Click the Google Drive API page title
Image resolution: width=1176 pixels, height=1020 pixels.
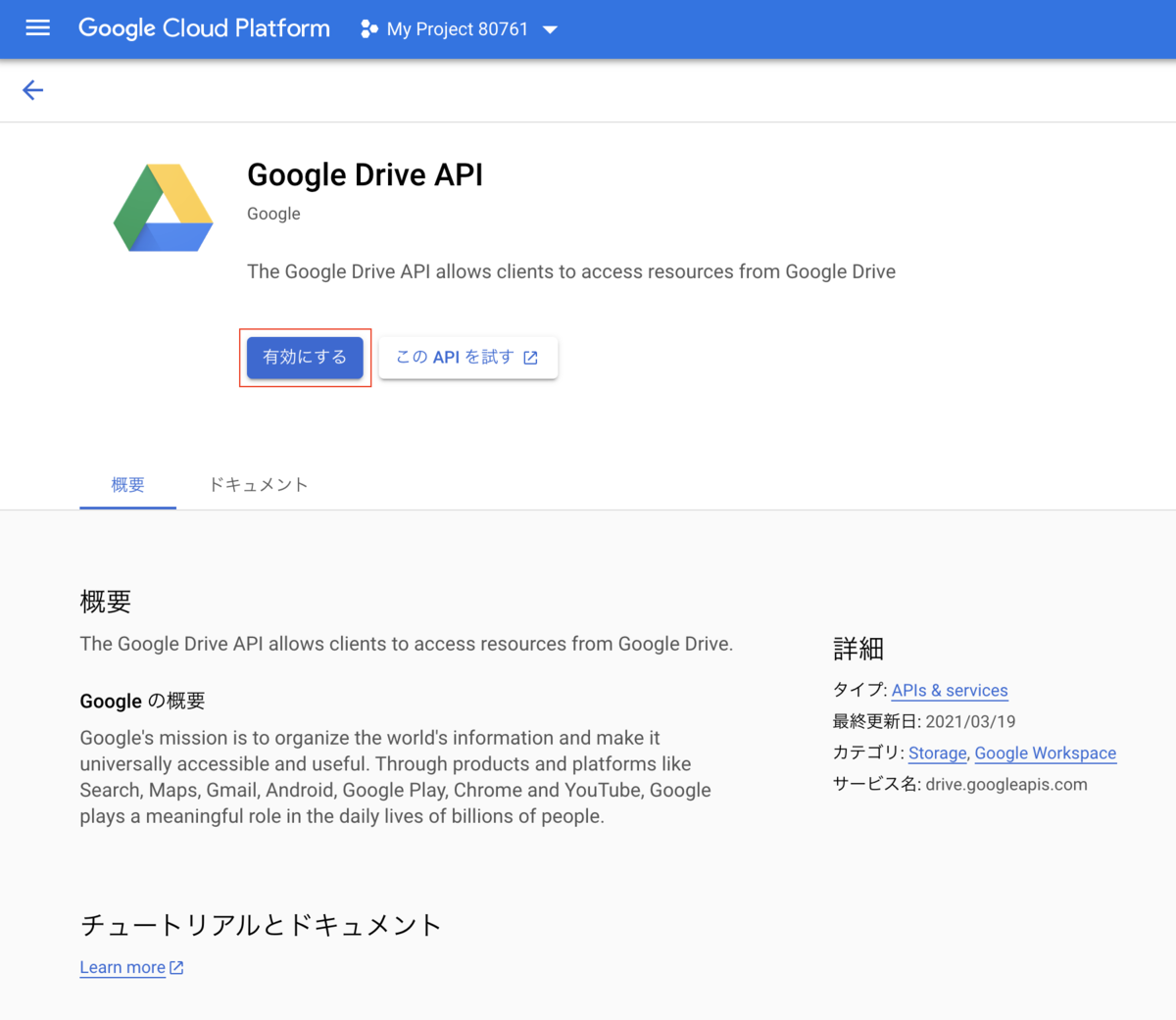tap(365, 174)
